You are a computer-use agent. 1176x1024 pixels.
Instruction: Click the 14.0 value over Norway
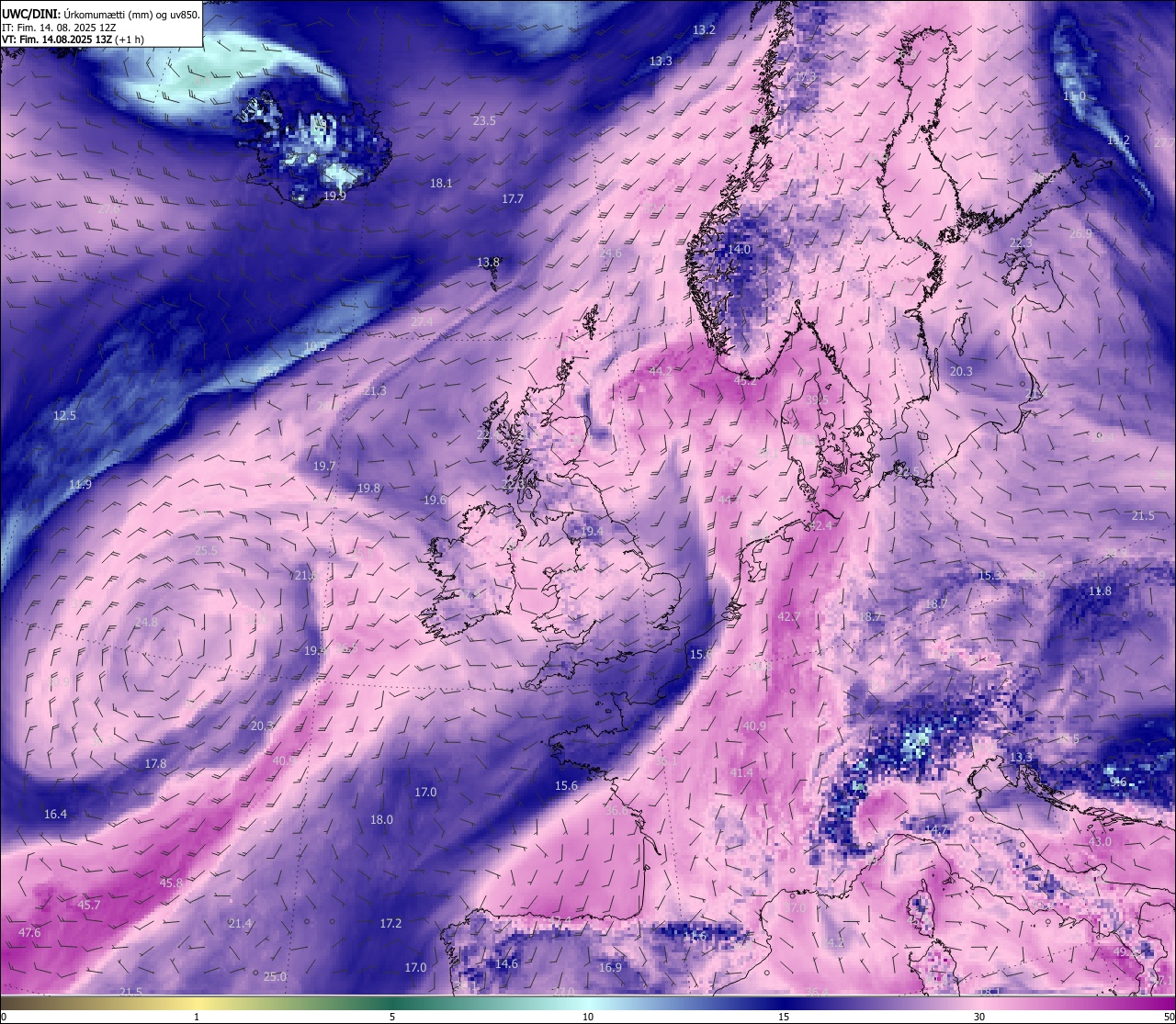739,250
